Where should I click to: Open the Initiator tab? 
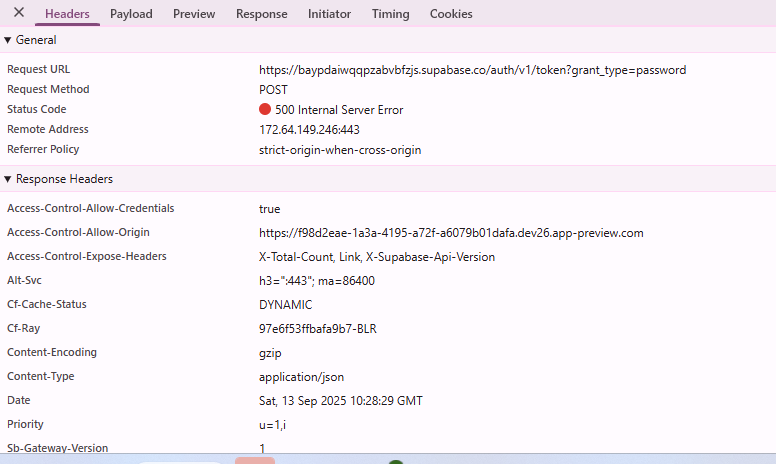pyautogui.click(x=329, y=14)
